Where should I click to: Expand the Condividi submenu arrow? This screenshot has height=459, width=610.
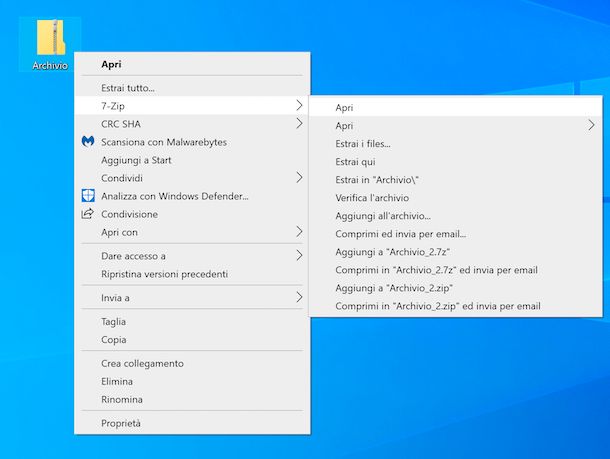pos(299,177)
